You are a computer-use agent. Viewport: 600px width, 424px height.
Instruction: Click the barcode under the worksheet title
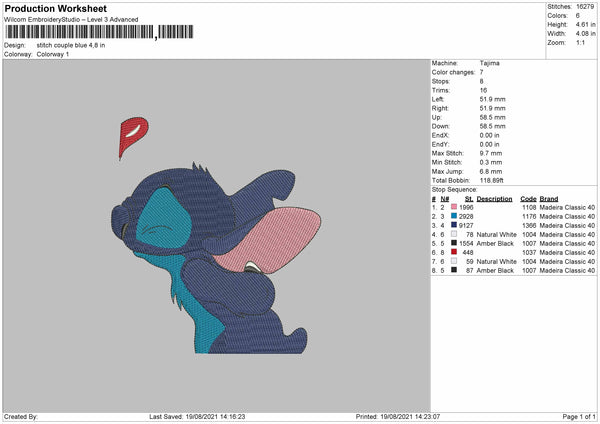point(99,32)
